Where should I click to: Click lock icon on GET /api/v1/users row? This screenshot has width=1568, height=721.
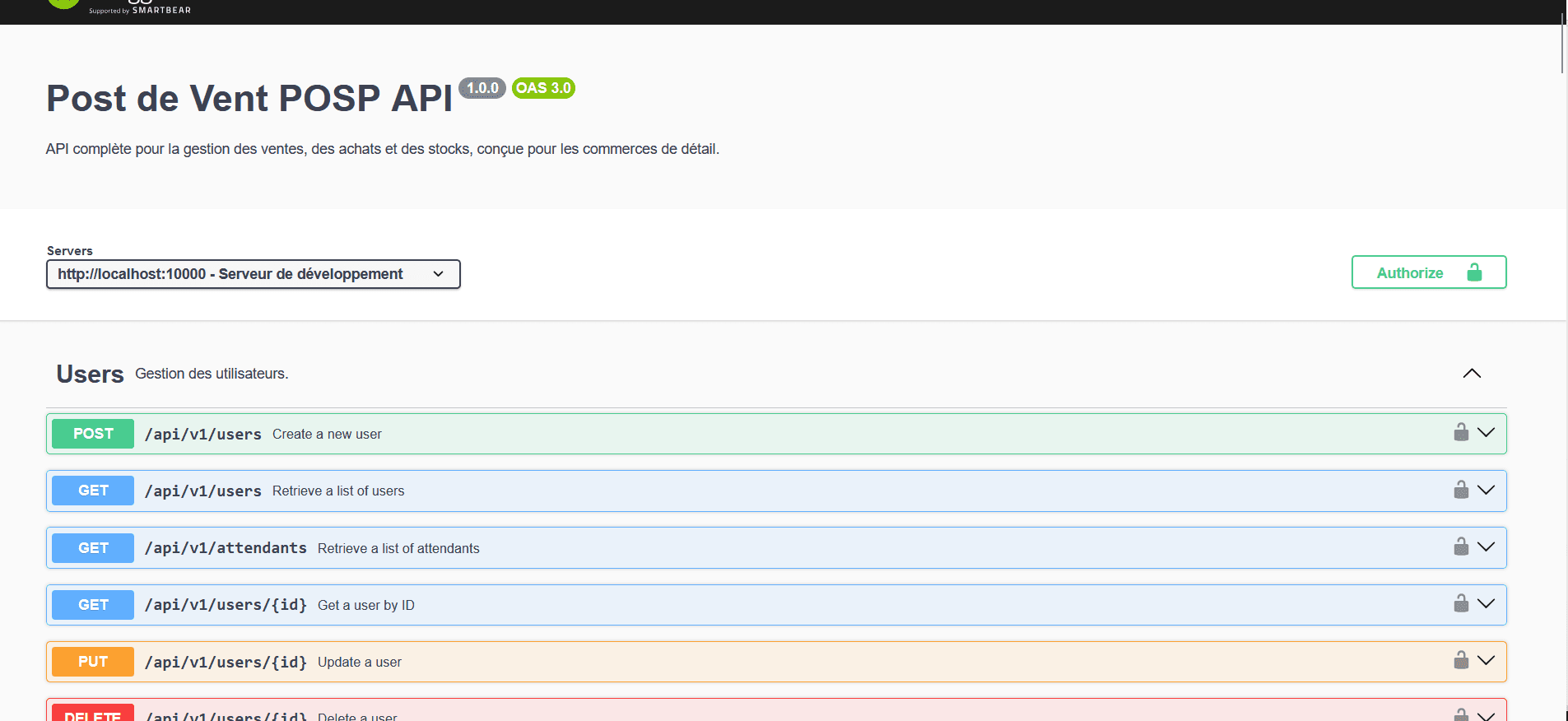[x=1461, y=491]
